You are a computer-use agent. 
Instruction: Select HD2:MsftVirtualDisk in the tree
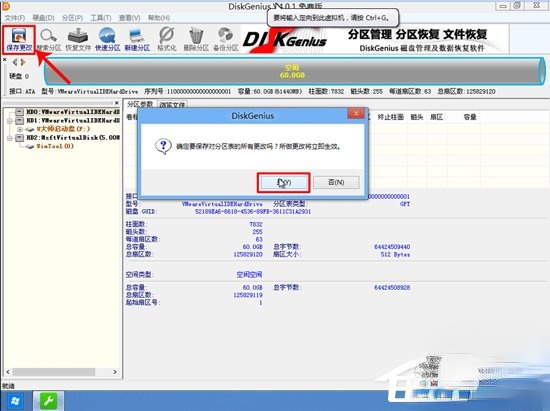73,138
